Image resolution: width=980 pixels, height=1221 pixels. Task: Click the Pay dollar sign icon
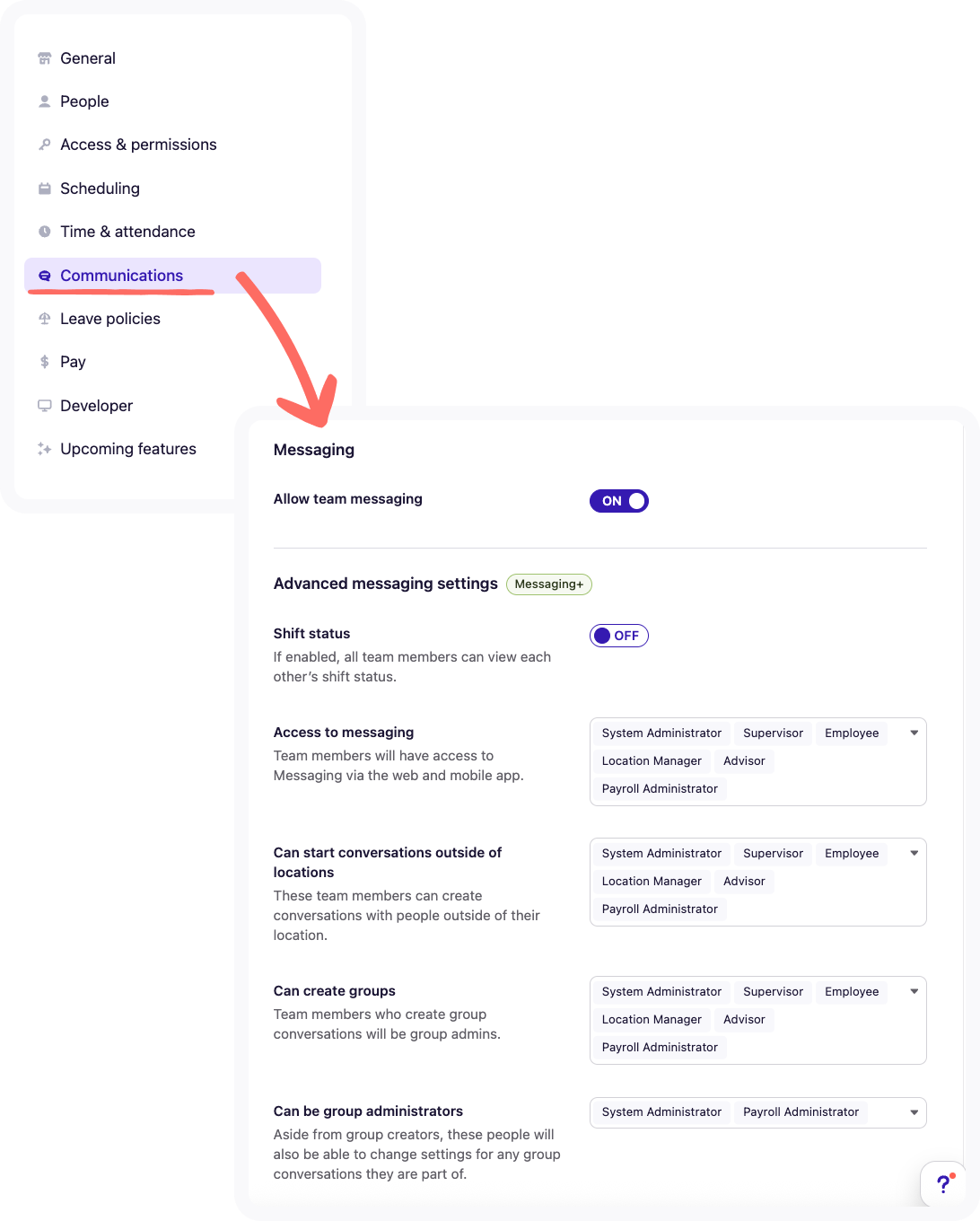(x=44, y=362)
